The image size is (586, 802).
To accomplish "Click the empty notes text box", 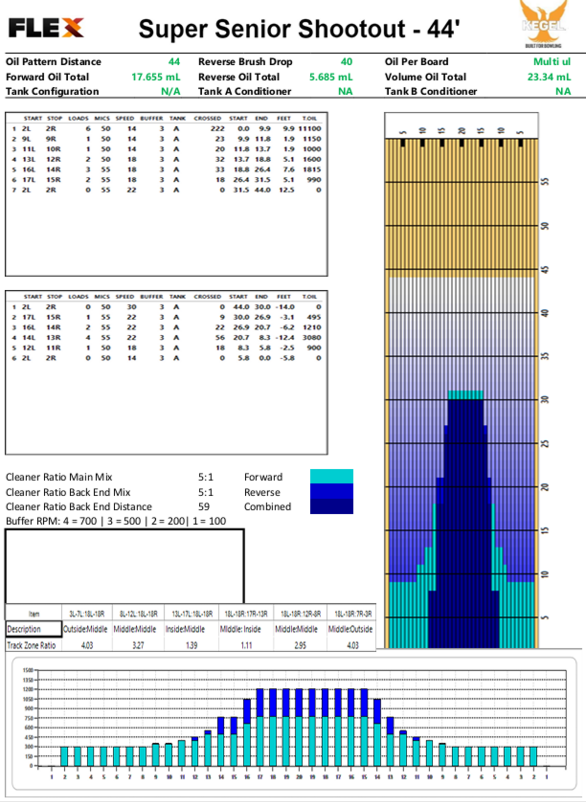I will [x=124, y=566].
